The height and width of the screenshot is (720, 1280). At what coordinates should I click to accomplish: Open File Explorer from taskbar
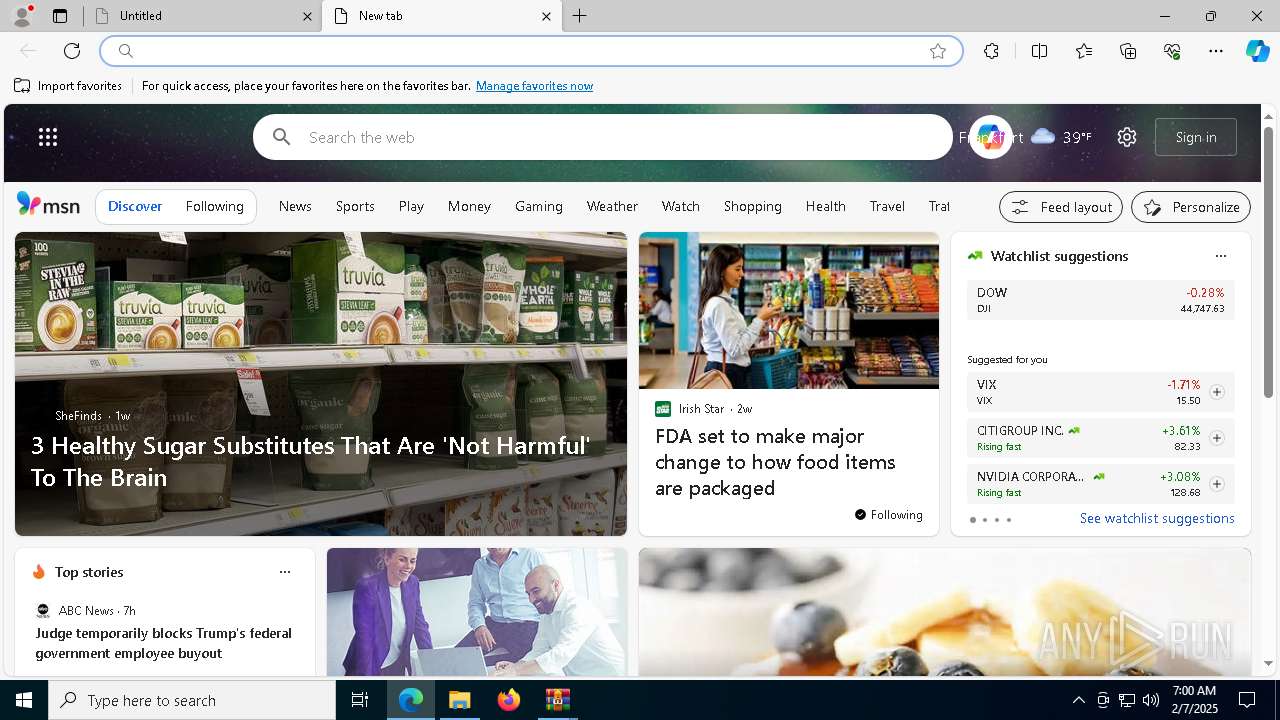point(459,700)
